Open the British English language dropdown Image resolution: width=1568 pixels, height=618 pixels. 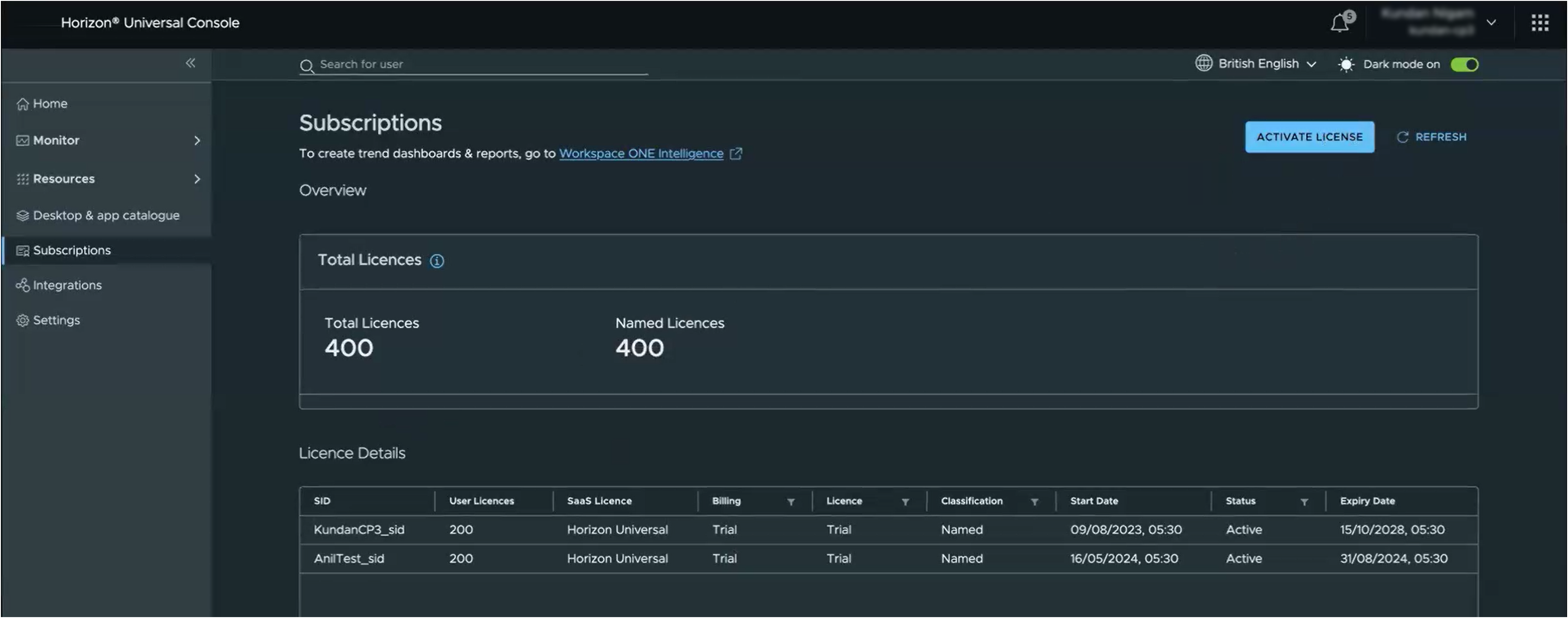click(x=1257, y=63)
